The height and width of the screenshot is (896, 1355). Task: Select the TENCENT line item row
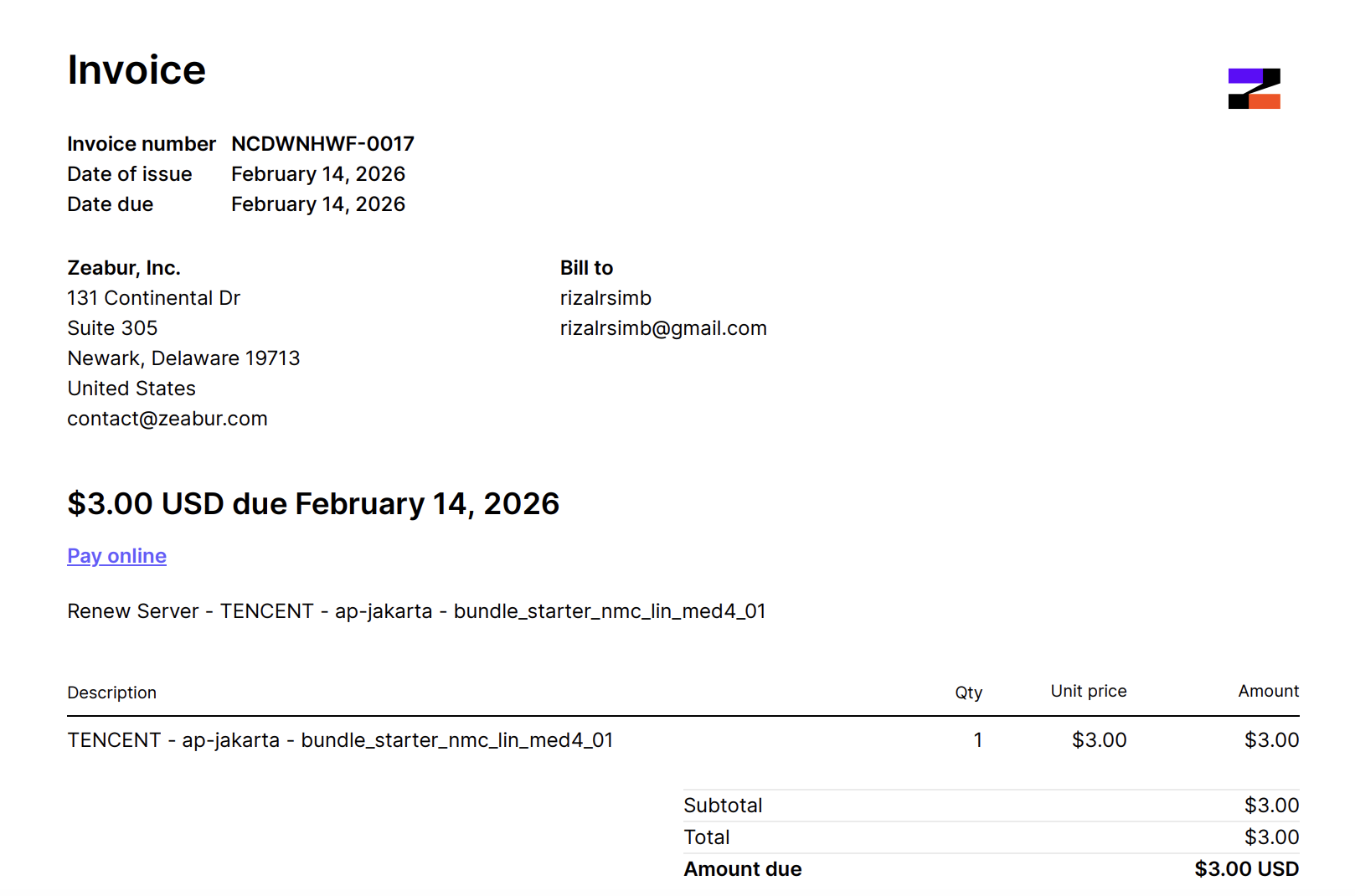coord(340,739)
